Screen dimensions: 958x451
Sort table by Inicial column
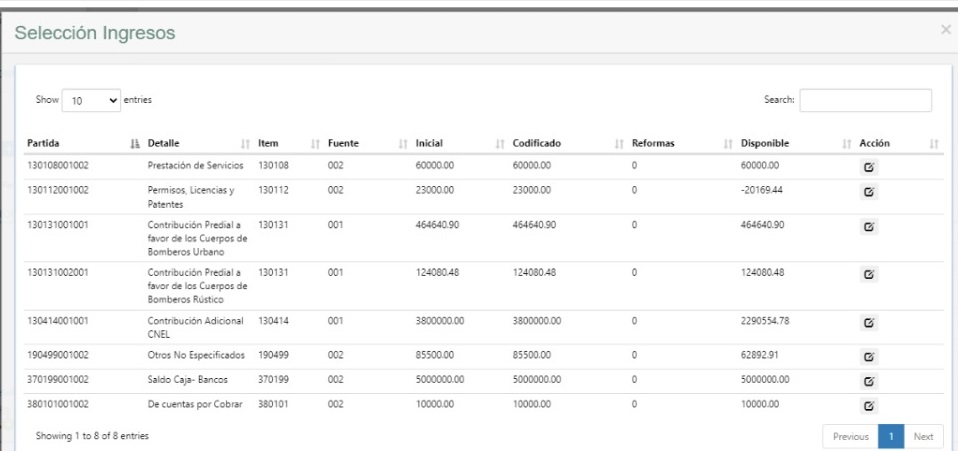(x=461, y=143)
